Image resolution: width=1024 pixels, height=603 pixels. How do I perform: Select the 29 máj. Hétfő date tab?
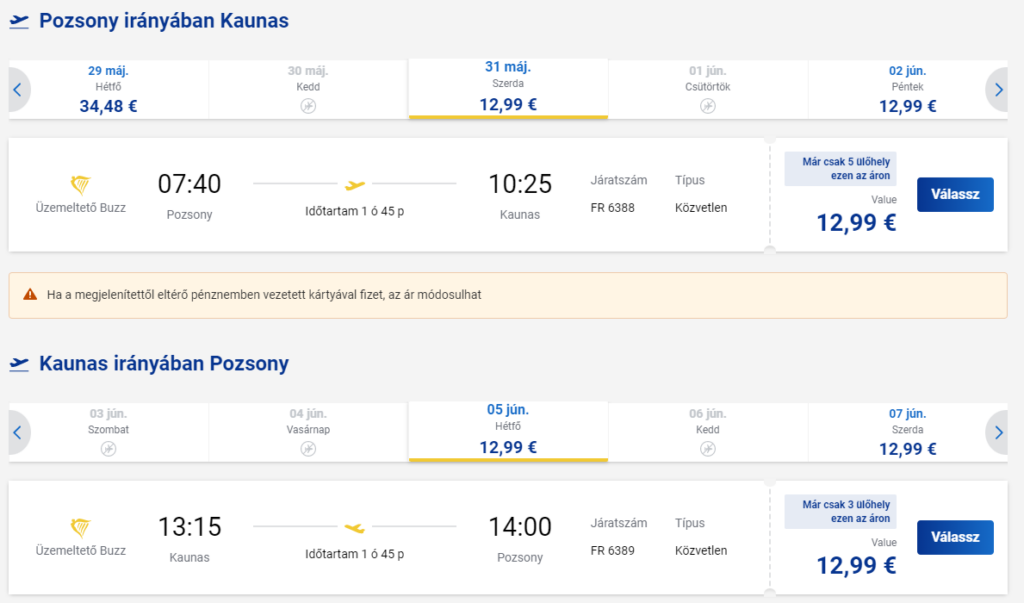108,90
